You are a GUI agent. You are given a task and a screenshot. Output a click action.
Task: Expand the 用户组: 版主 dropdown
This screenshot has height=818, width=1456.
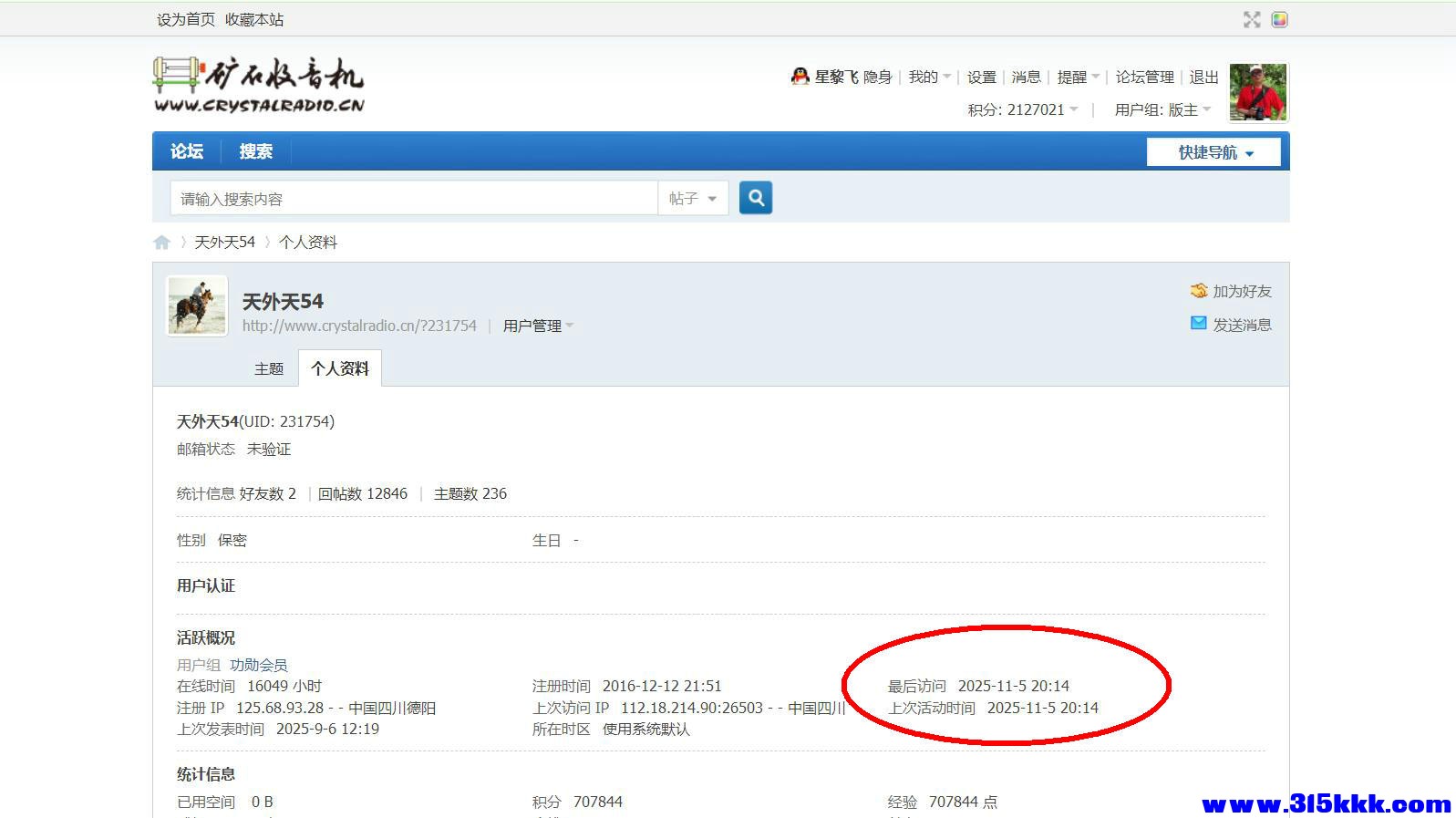[1162, 109]
